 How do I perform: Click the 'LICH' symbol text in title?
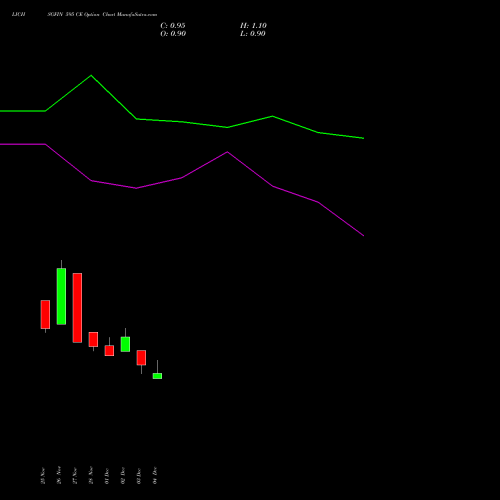18,14
